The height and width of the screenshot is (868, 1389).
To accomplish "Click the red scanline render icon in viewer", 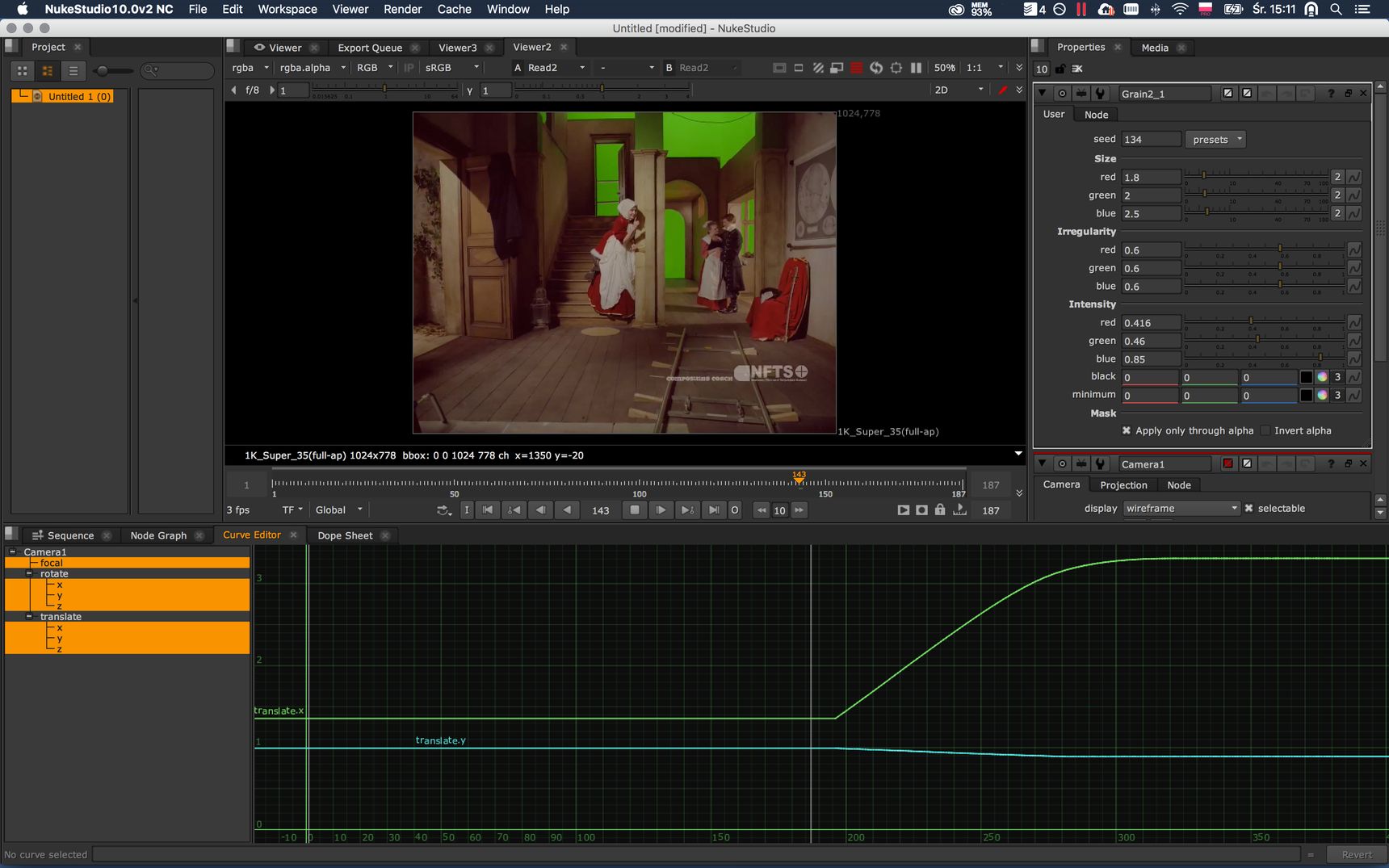I will pyautogui.click(x=857, y=68).
